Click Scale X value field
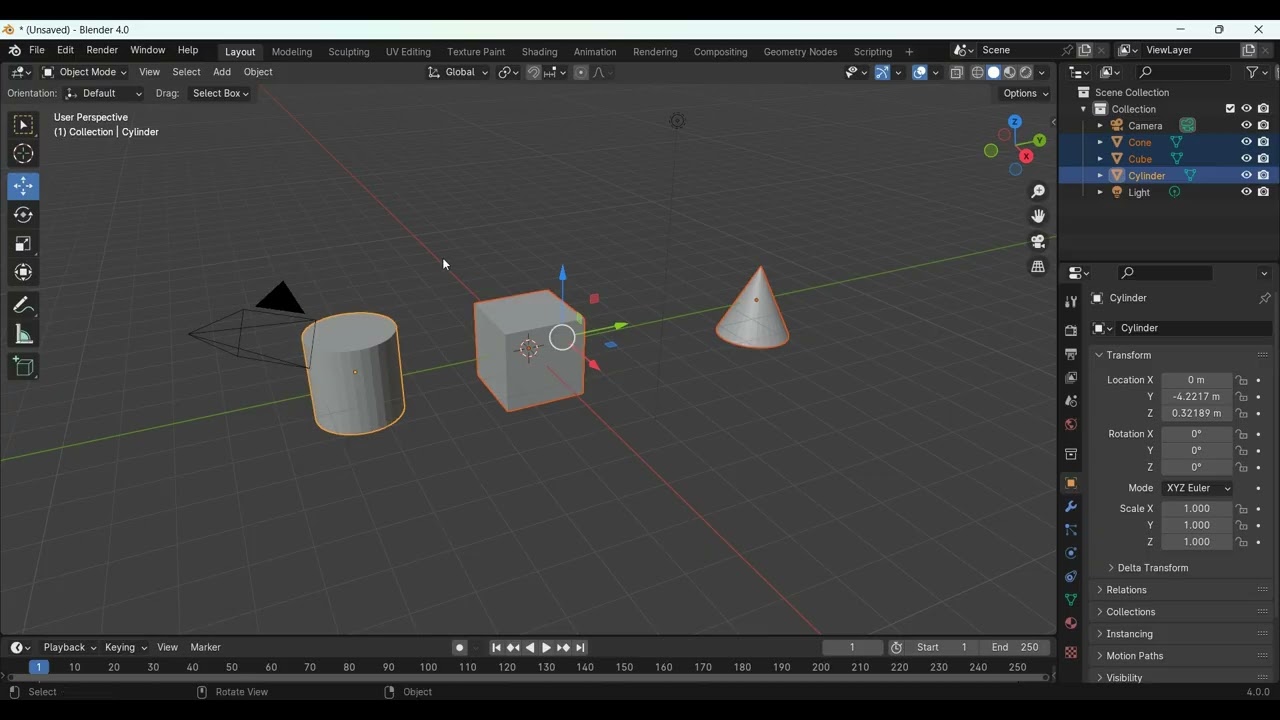Screen dimensions: 1280x720 pyautogui.click(x=1196, y=509)
